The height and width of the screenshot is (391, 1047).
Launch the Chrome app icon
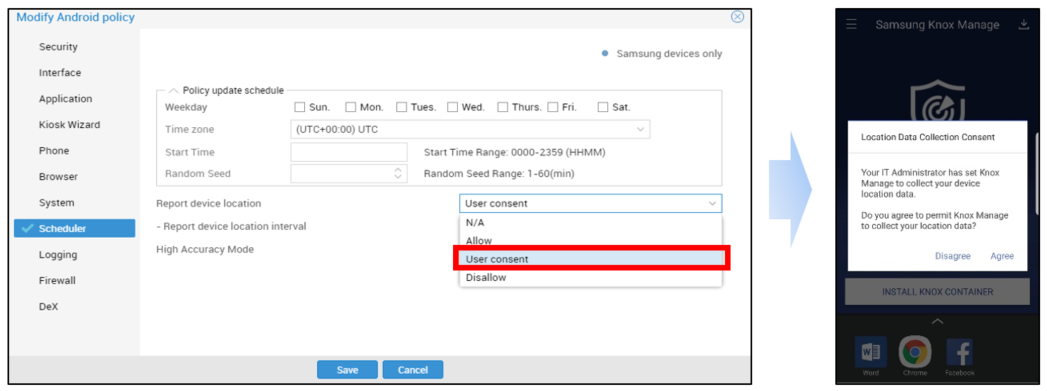click(x=915, y=352)
